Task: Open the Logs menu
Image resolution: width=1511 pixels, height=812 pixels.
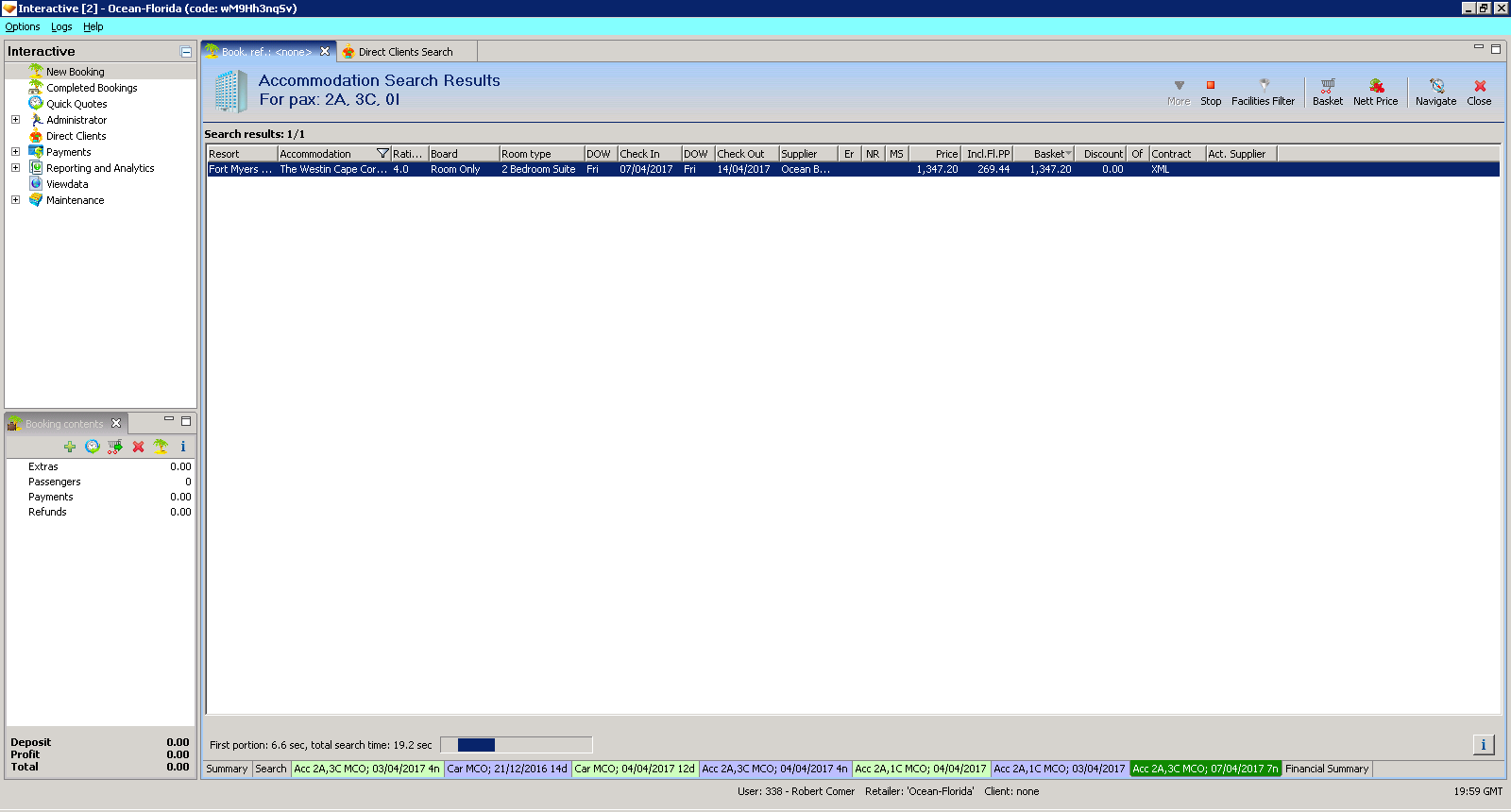Action: click(61, 26)
